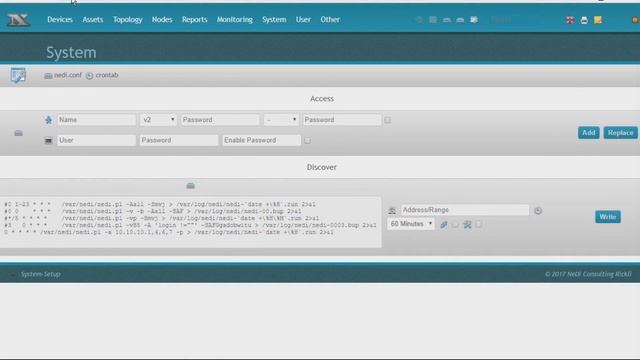
Task: Click the link chain icon beside interval
Action: [x=444, y=224]
